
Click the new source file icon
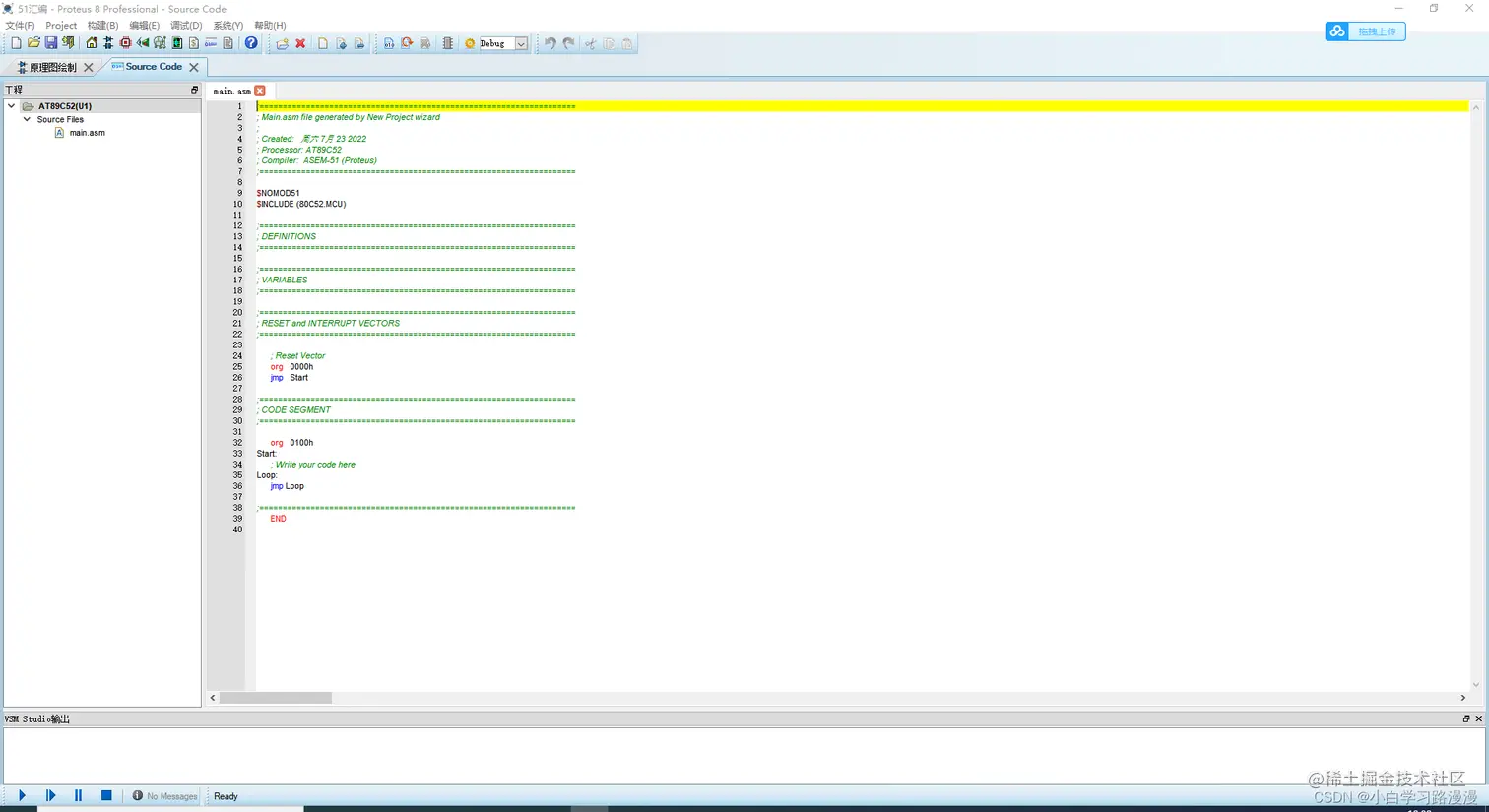click(x=322, y=43)
